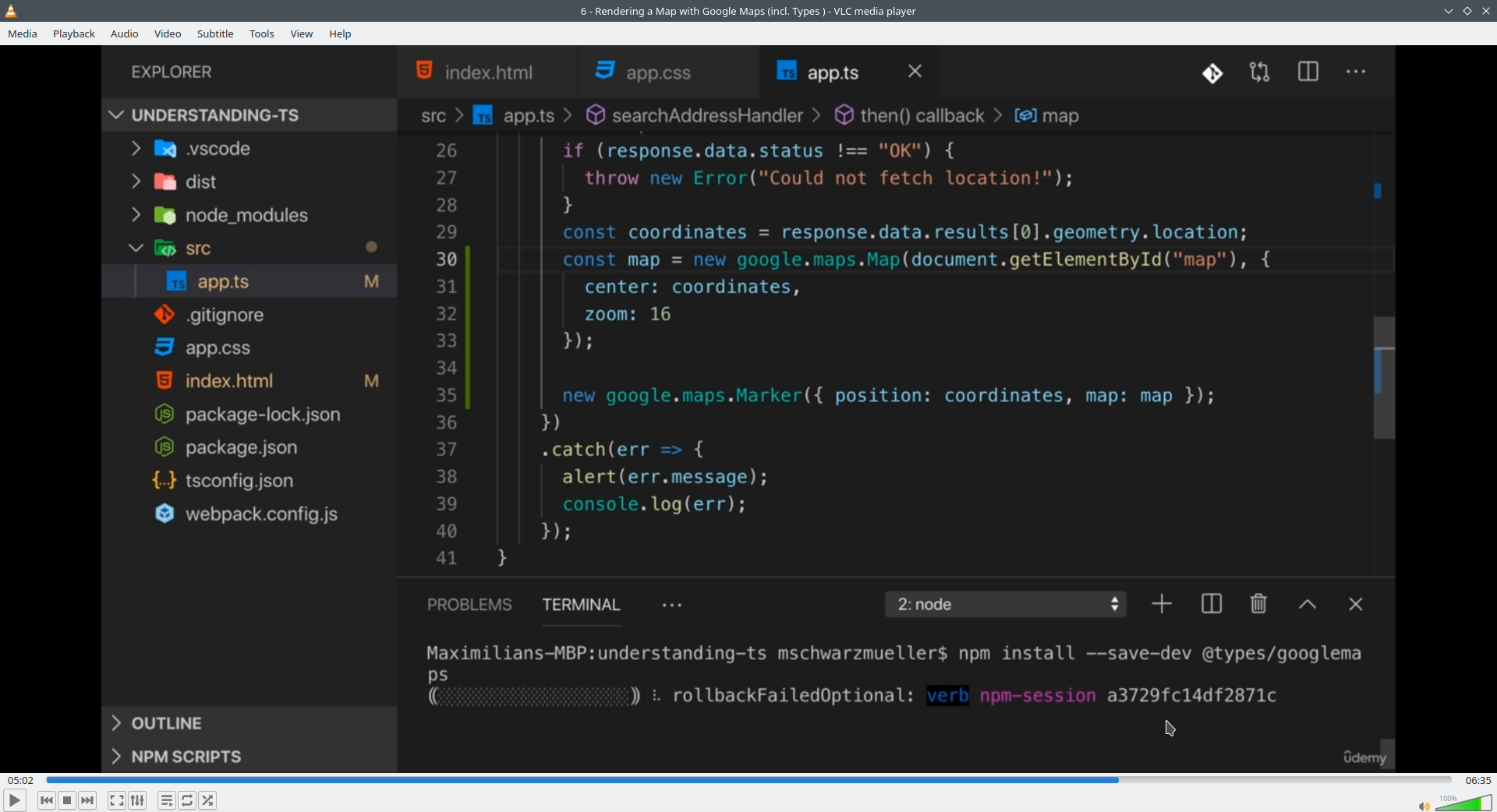This screenshot has width=1497, height=812.
Task: Stop playback with the stop button
Action: [67, 800]
